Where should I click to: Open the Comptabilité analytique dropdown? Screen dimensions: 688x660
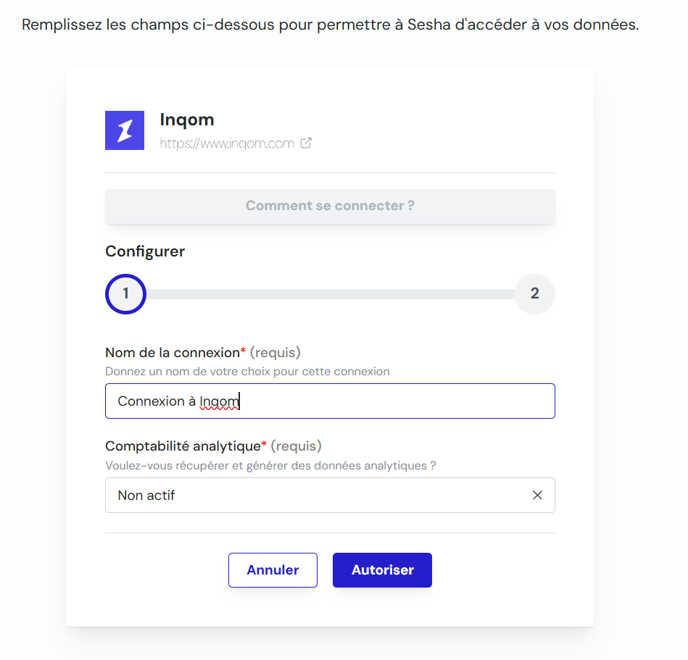coord(330,495)
